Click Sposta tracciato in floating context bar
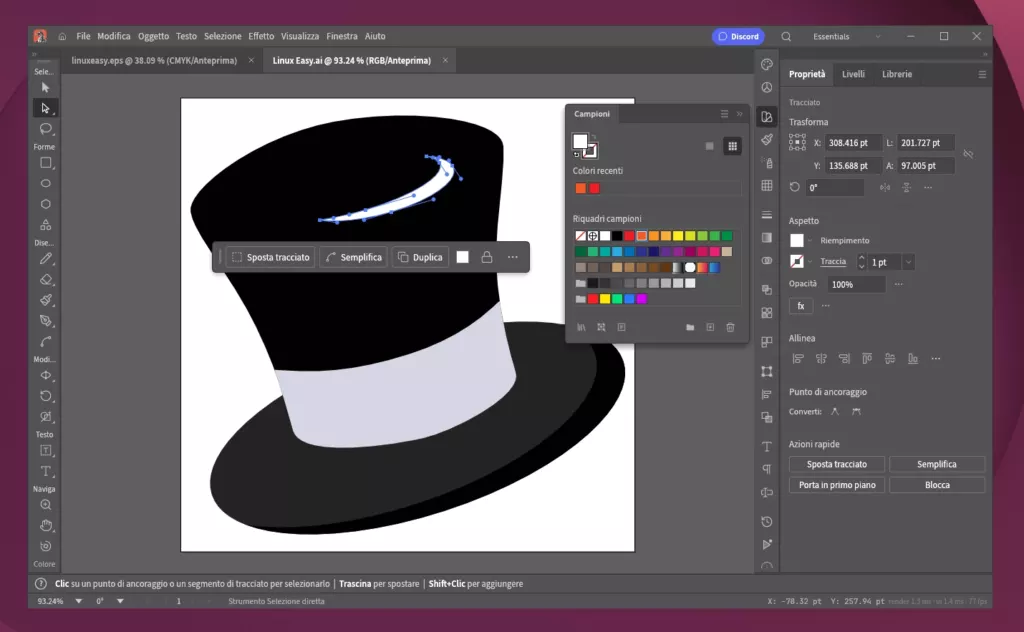Screen dimensions: 1024x632 click(270, 257)
